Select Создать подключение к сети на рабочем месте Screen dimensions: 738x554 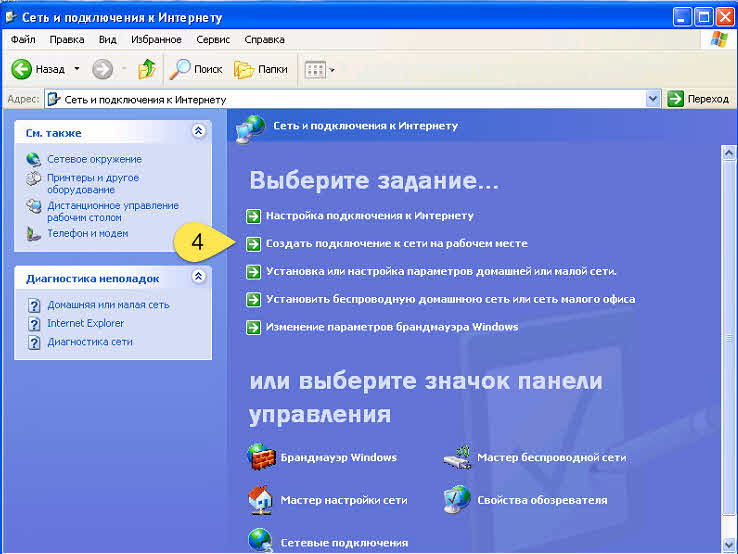click(x=397, y=243)
